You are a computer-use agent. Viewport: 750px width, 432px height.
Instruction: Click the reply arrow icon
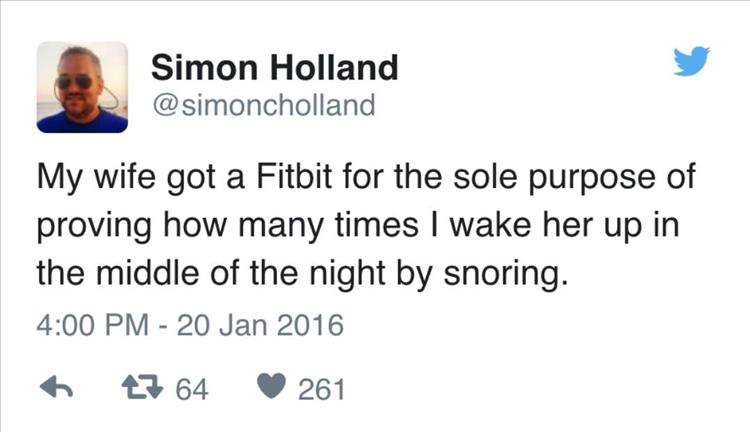[x=56, y=387]
